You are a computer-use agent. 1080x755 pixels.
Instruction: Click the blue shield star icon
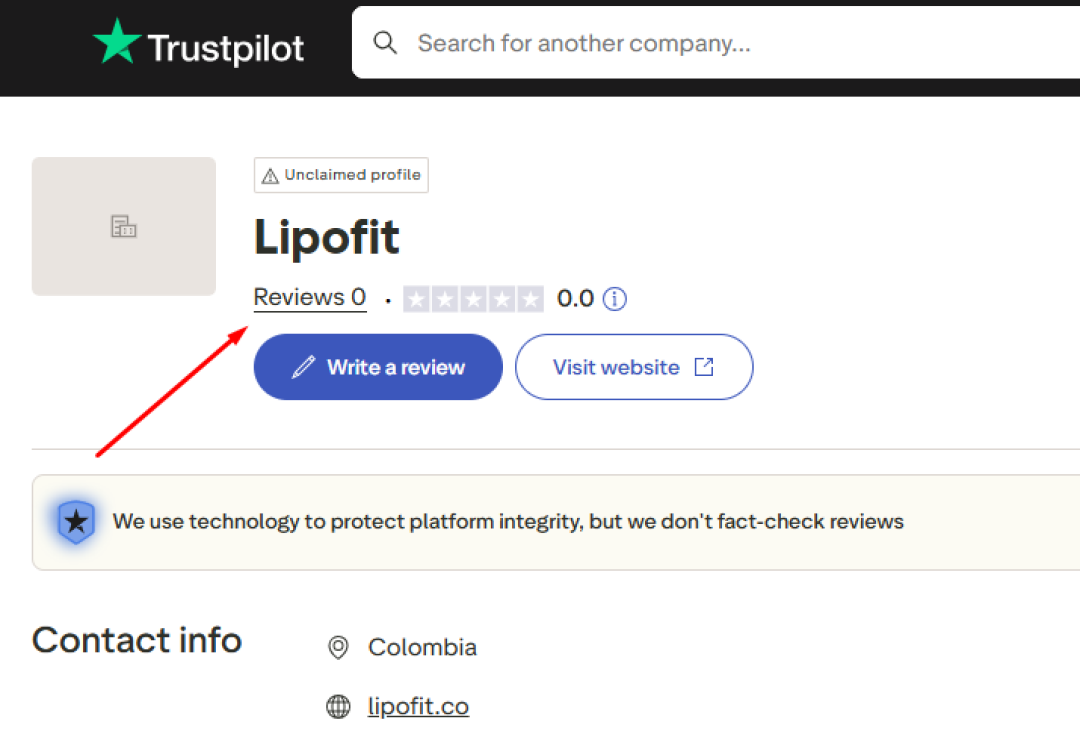[76, 521]
